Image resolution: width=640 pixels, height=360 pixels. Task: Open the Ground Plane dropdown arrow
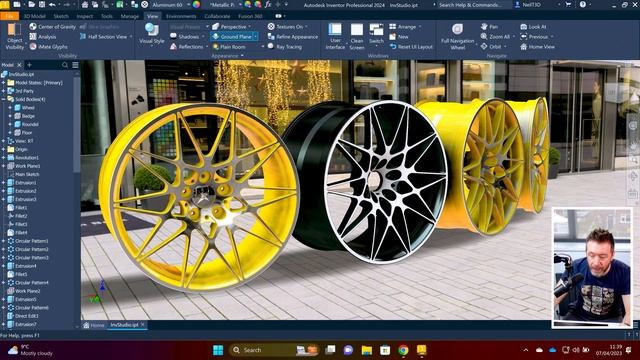click(x=256, y=37)
